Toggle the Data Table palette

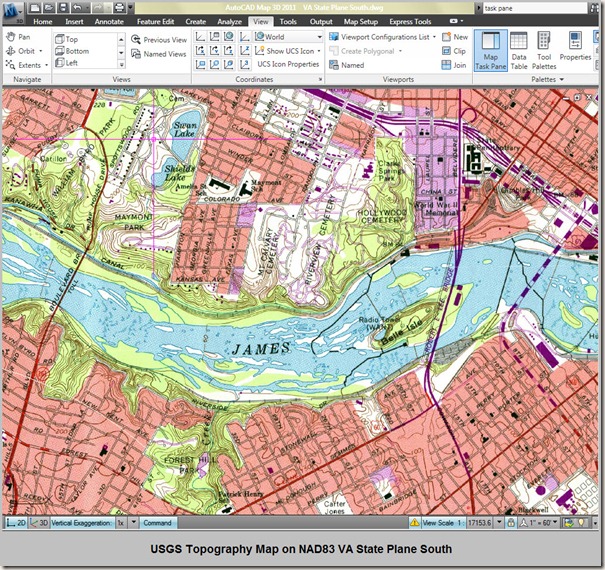(x=519, y=51)
